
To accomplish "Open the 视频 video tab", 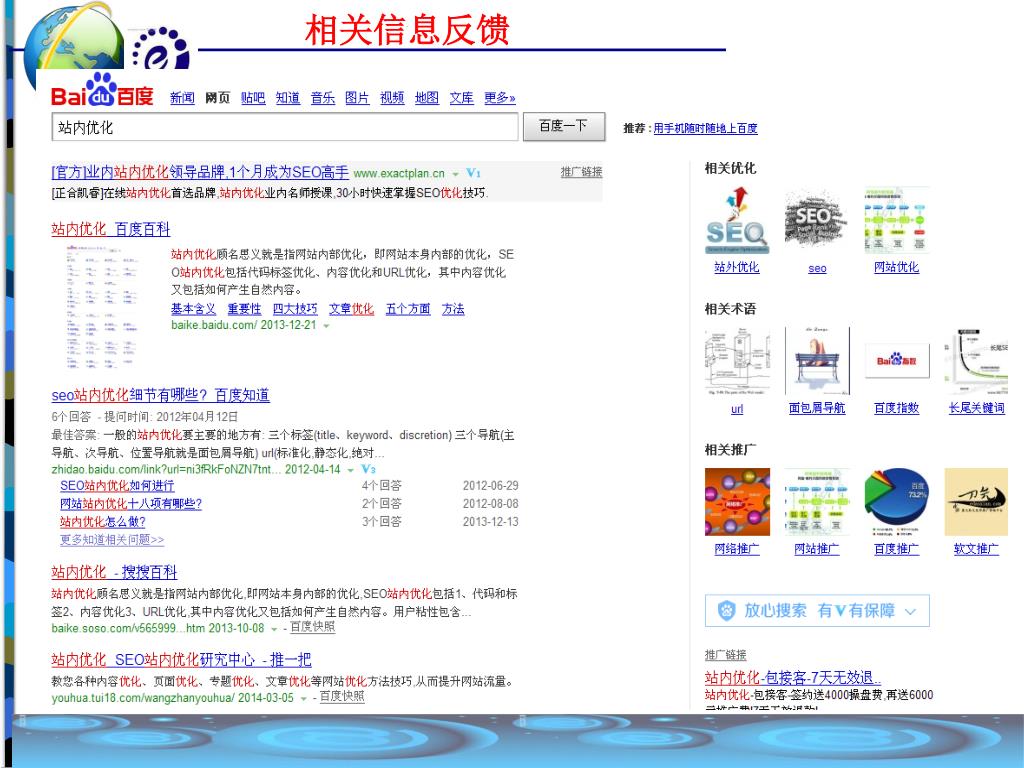I will [x=392, y=98].
